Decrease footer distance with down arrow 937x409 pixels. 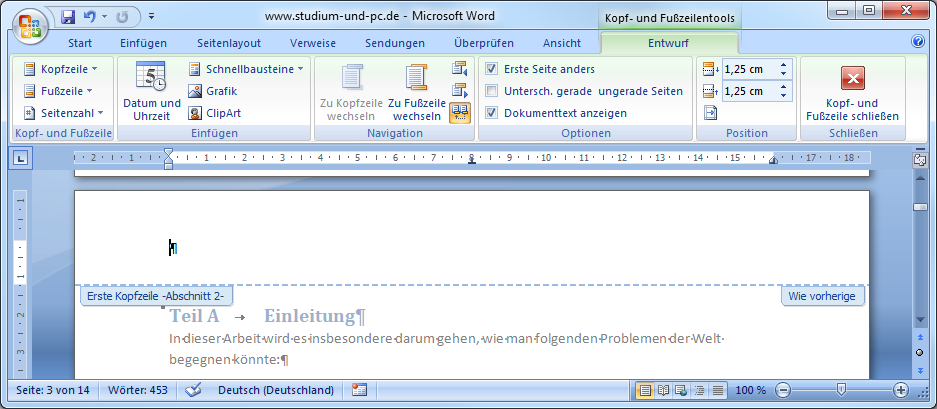pos(783,96)
